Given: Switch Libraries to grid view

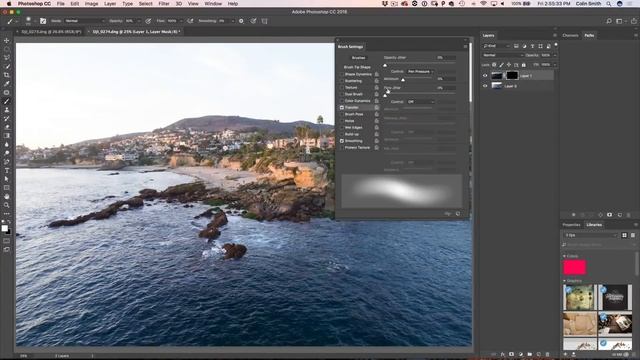Looking at the screenshot, I should point(624,235).
